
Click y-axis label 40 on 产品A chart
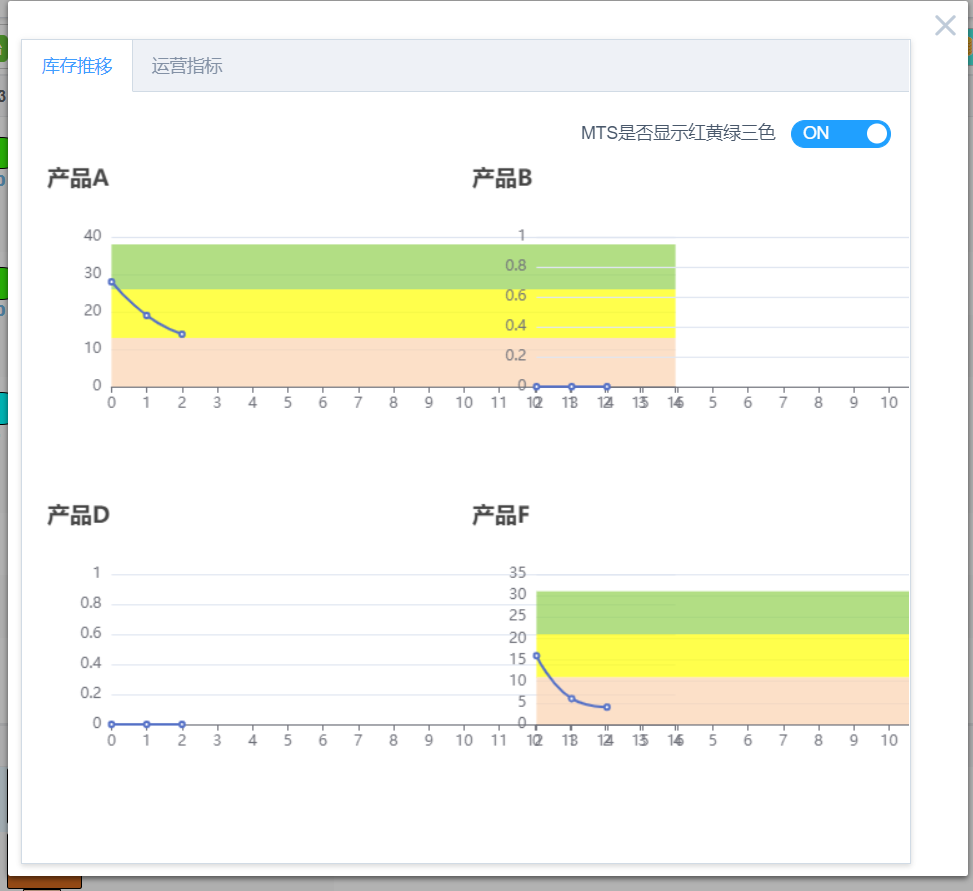(92, 236)
